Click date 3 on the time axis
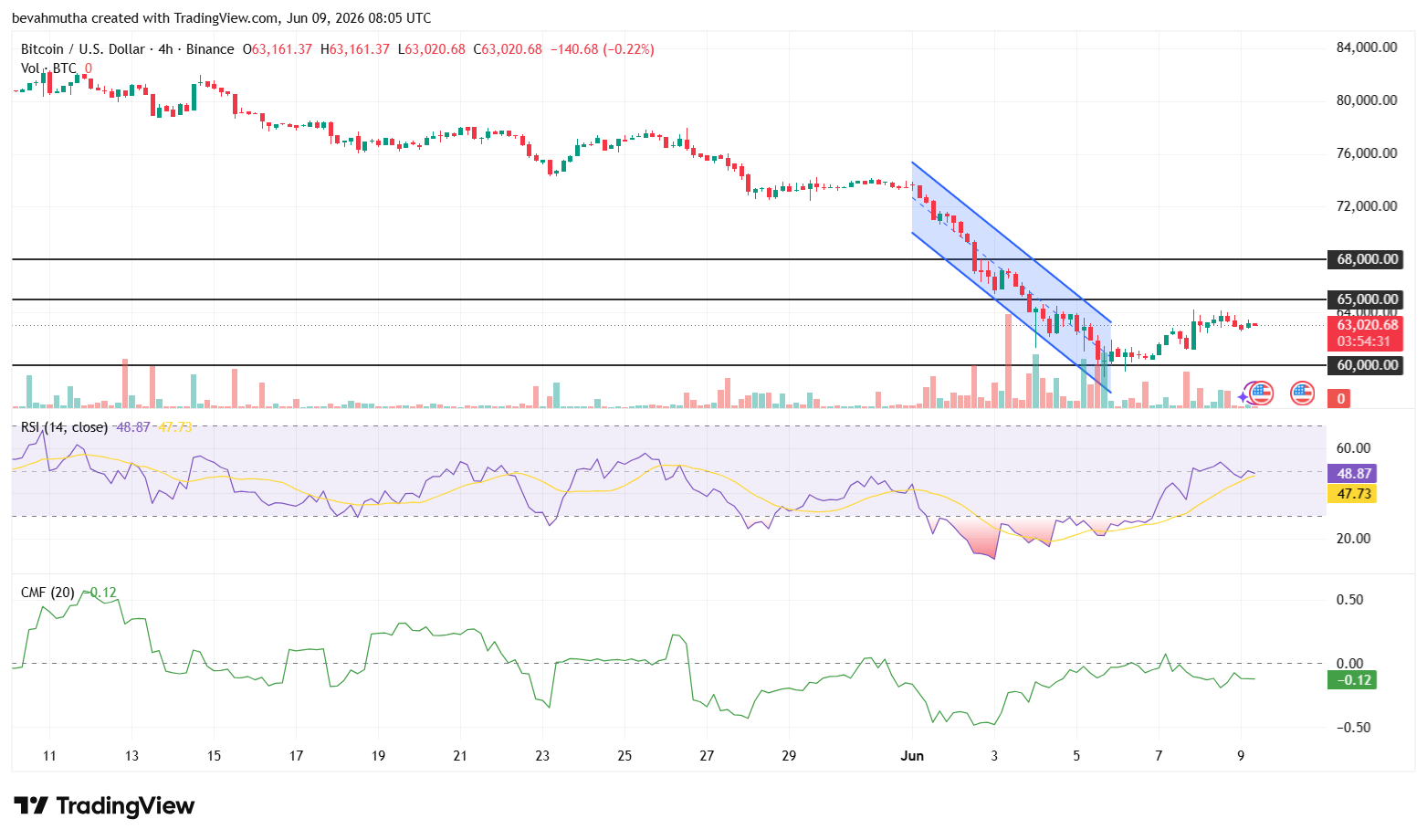Viewport: 1427px width, 840px height. pos(994,756)
